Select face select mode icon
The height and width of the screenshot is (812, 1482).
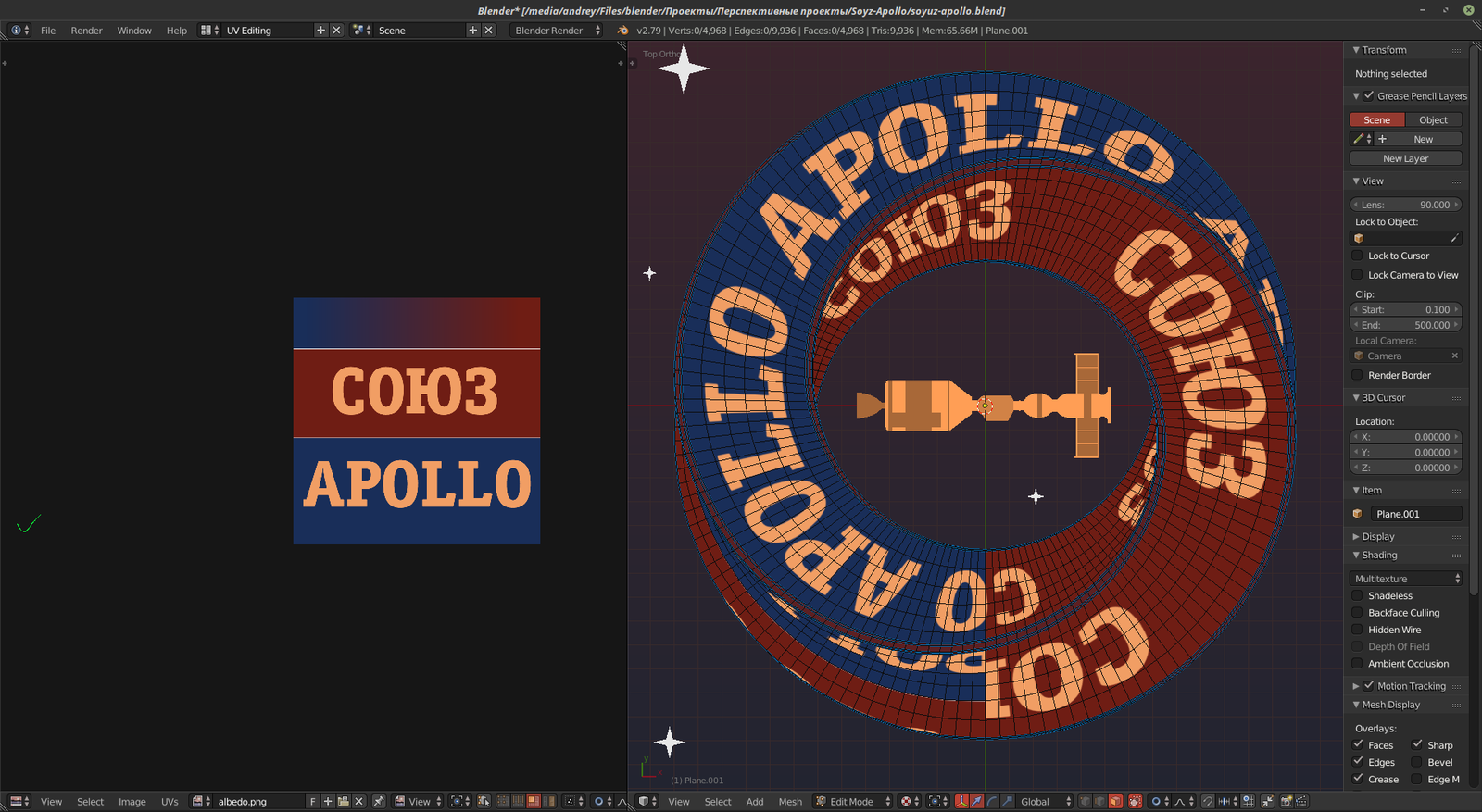click(x=1115, y=802)
